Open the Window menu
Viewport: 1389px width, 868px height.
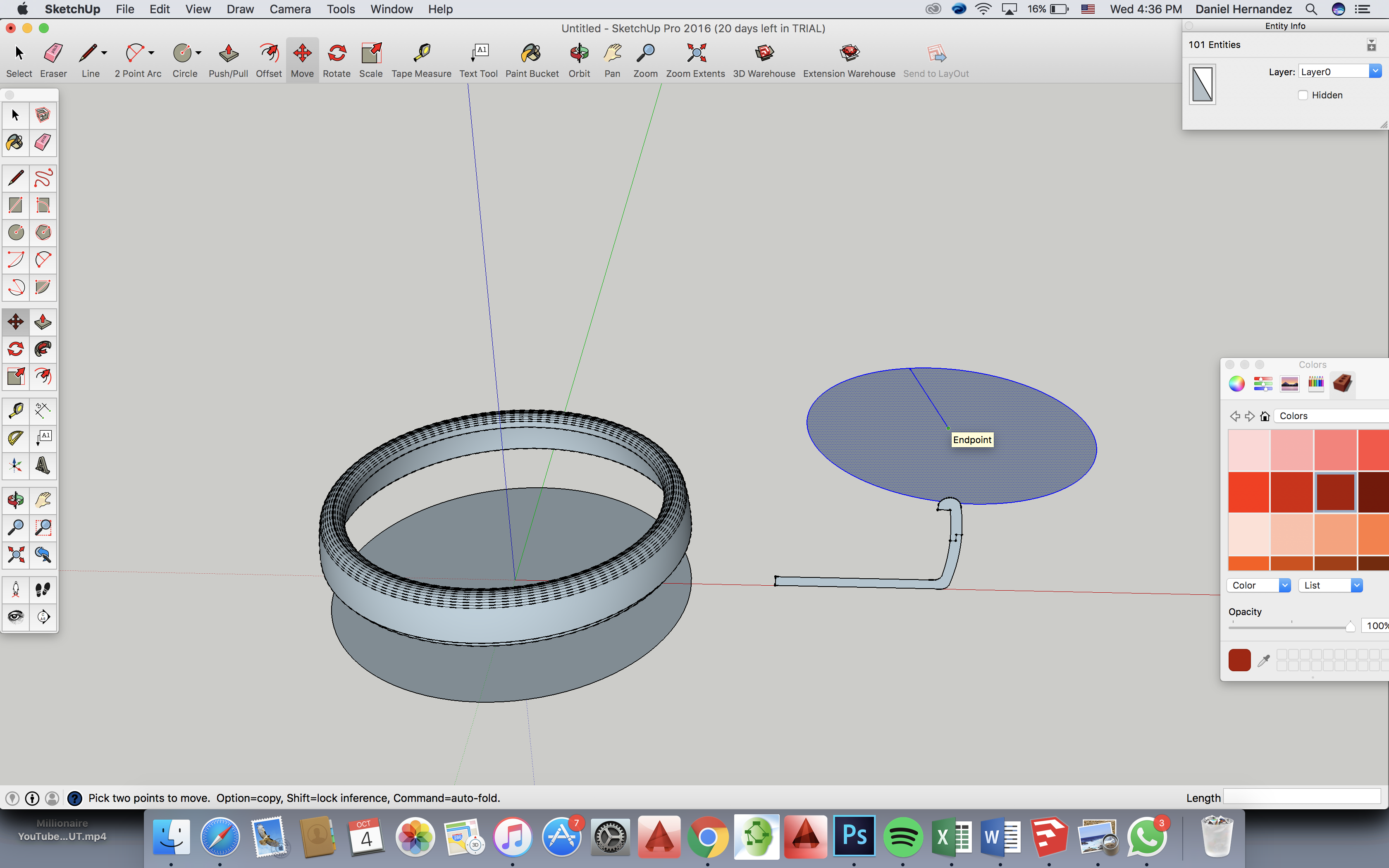[391, 9]
